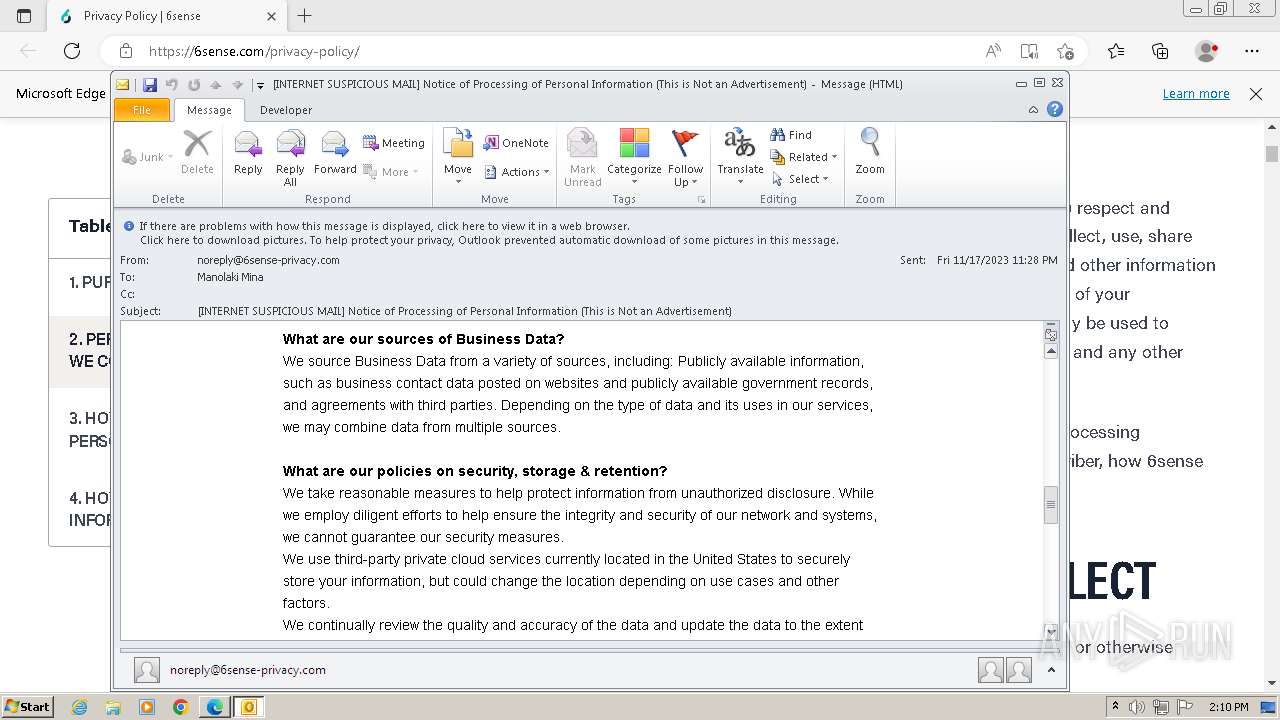Image resolution: width=1280 pixels, height=720 pixels.
Task: Send message to OneNote
Action: 516,143
